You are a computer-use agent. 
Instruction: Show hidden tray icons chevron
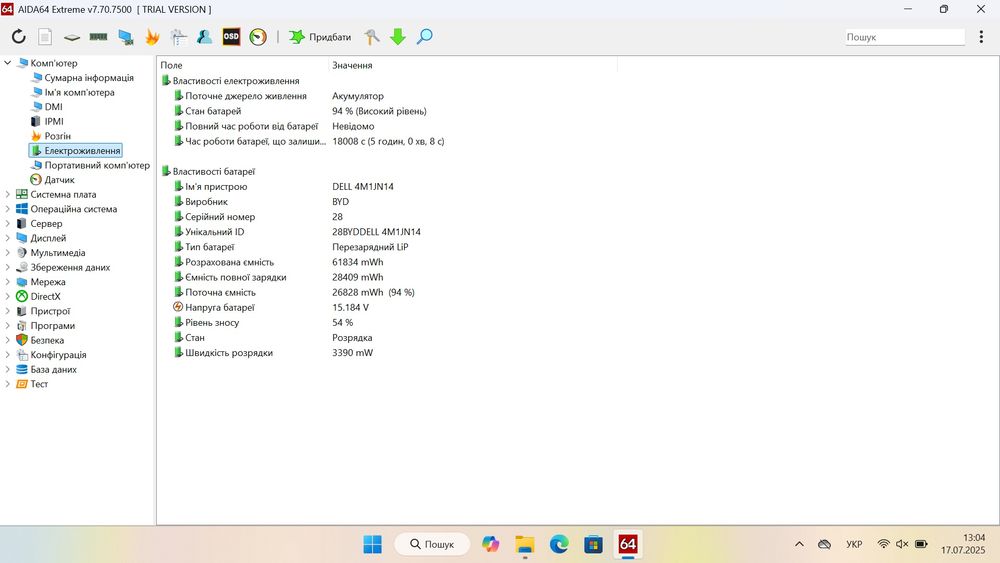pyautogui.click(x=799, y=544)
